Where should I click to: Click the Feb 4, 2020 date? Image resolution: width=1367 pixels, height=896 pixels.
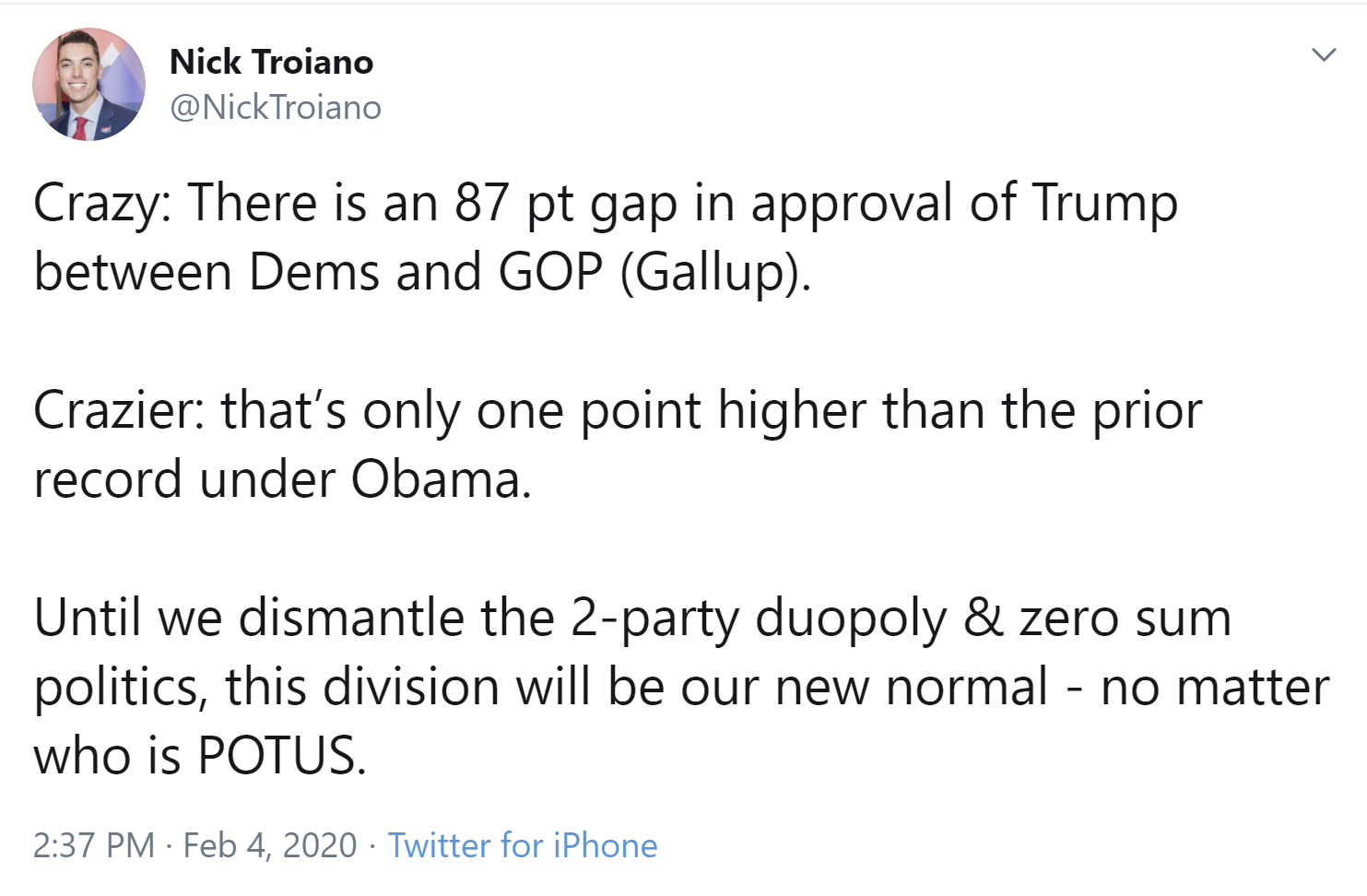[269, 845]
